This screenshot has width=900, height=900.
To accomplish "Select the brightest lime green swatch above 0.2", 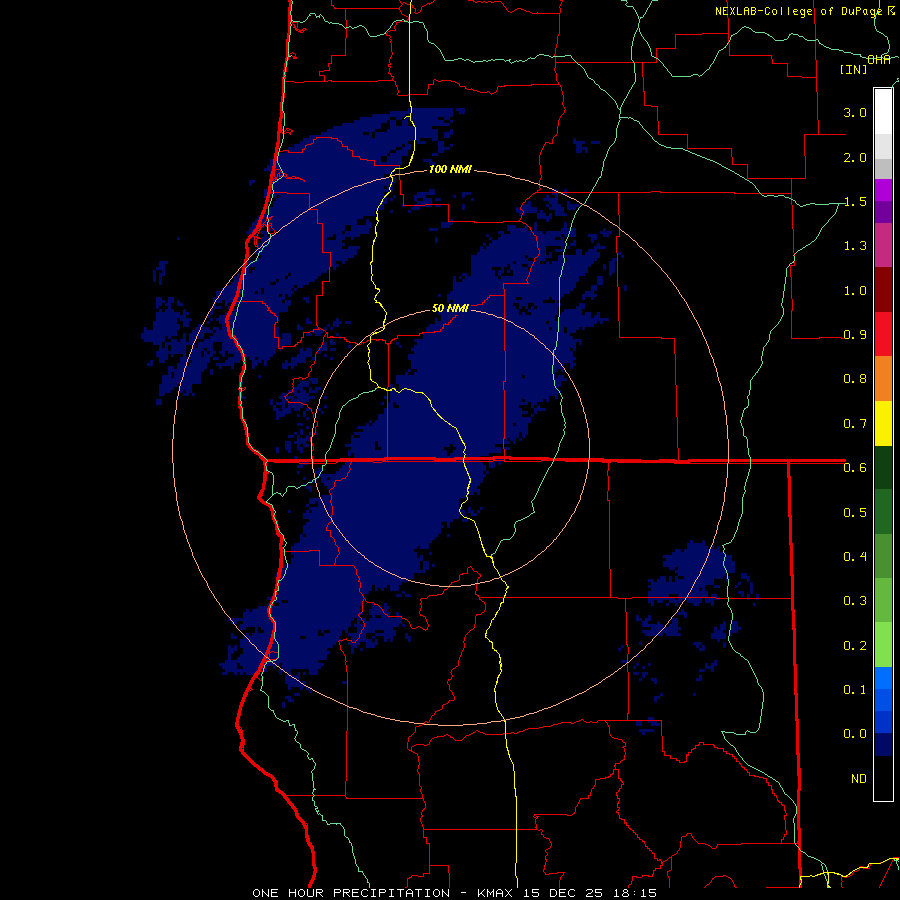I will [x=883, y=645].
